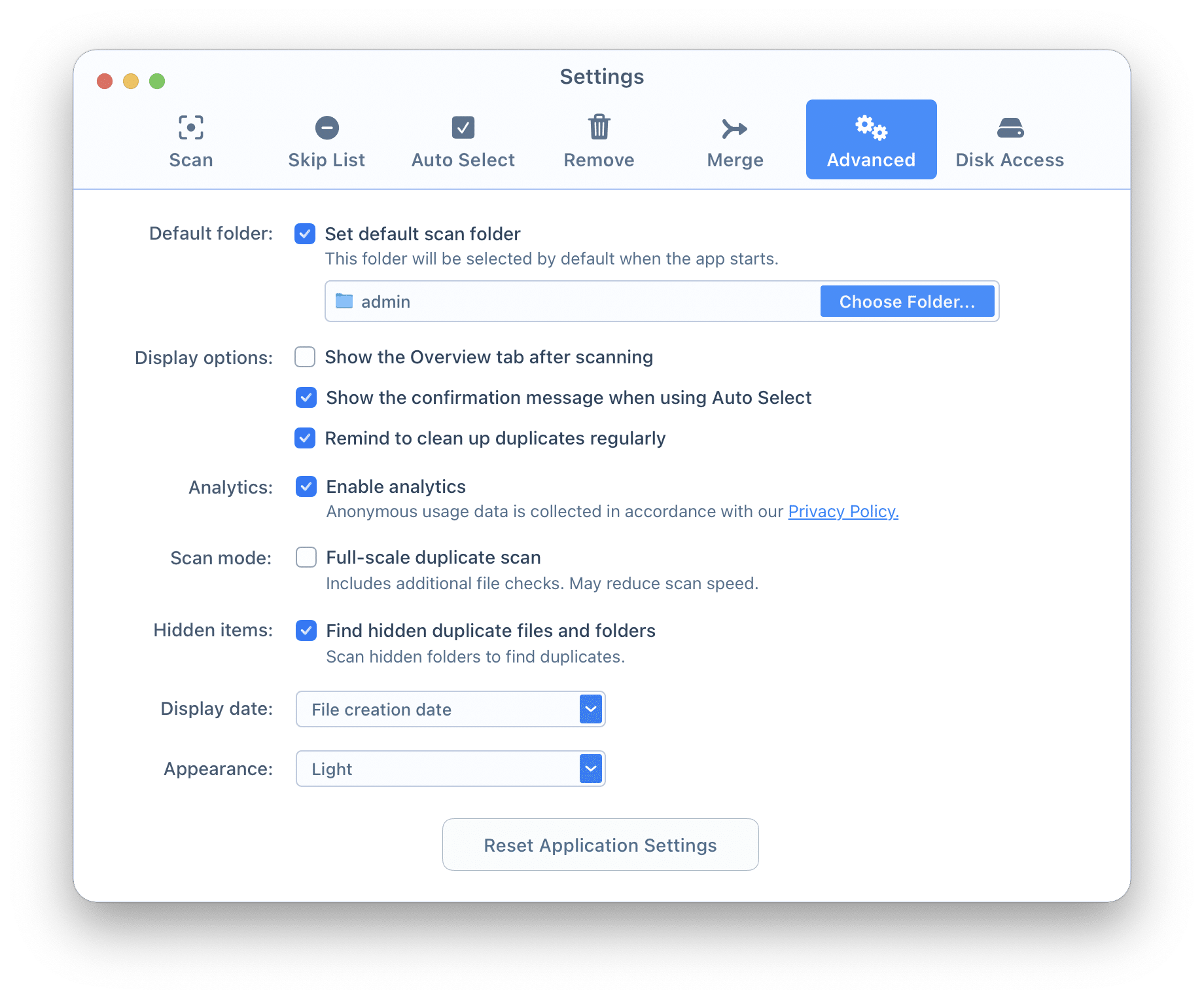The image size is (1204, 999).
Task: Open the Disk Access drive icon
Action: point(1010,128)
